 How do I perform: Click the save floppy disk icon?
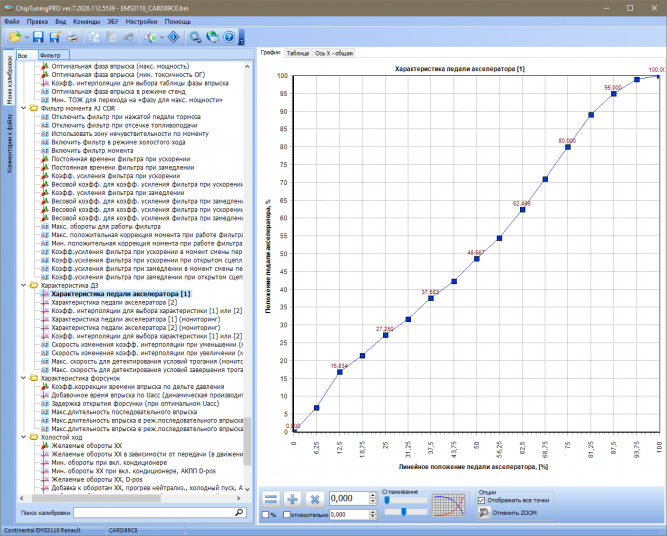pyautogui.click(x=38, y=37)
